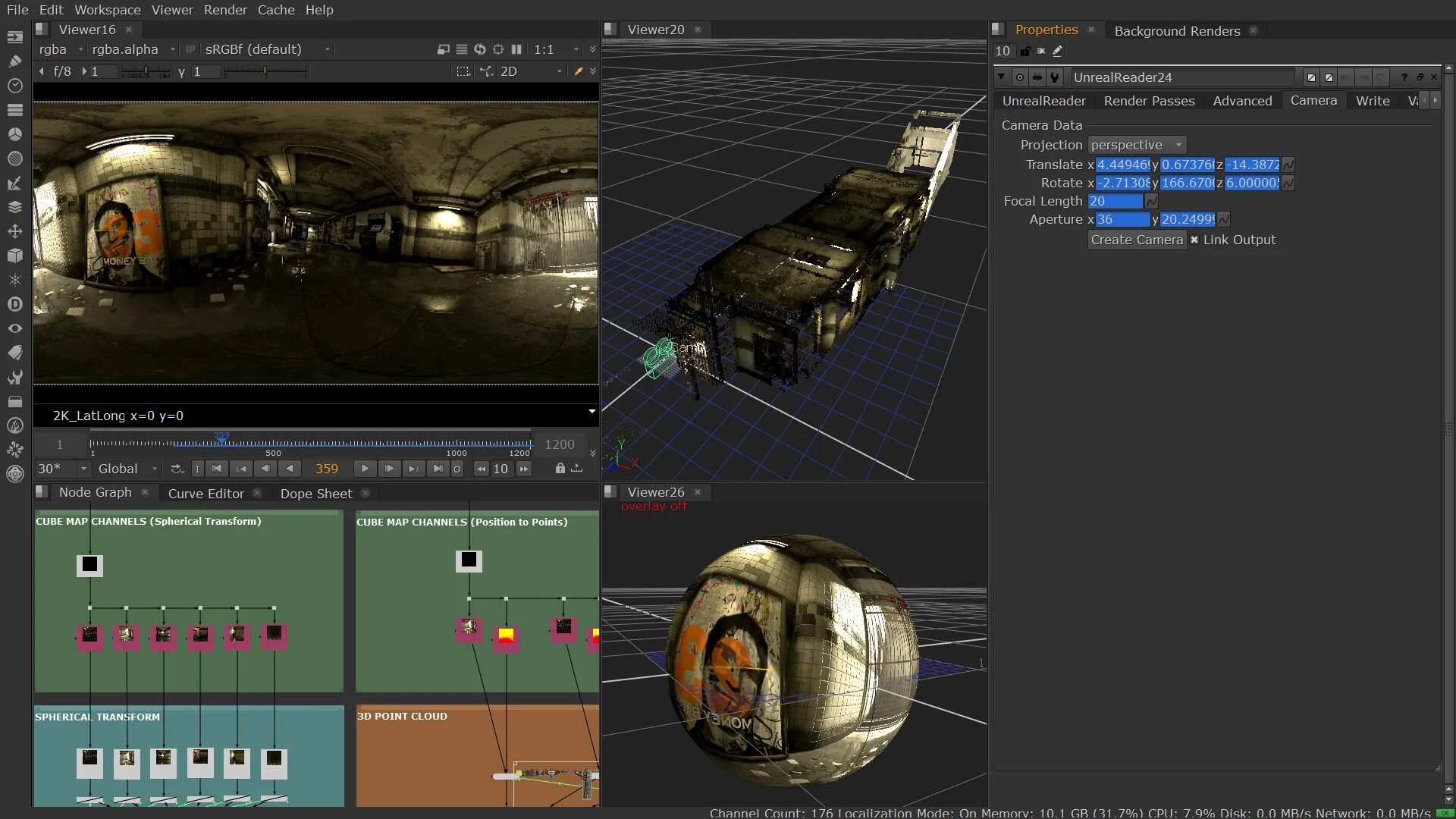Click the region of interest icon
Screen dimensions: 1456x819
(463, 71)
